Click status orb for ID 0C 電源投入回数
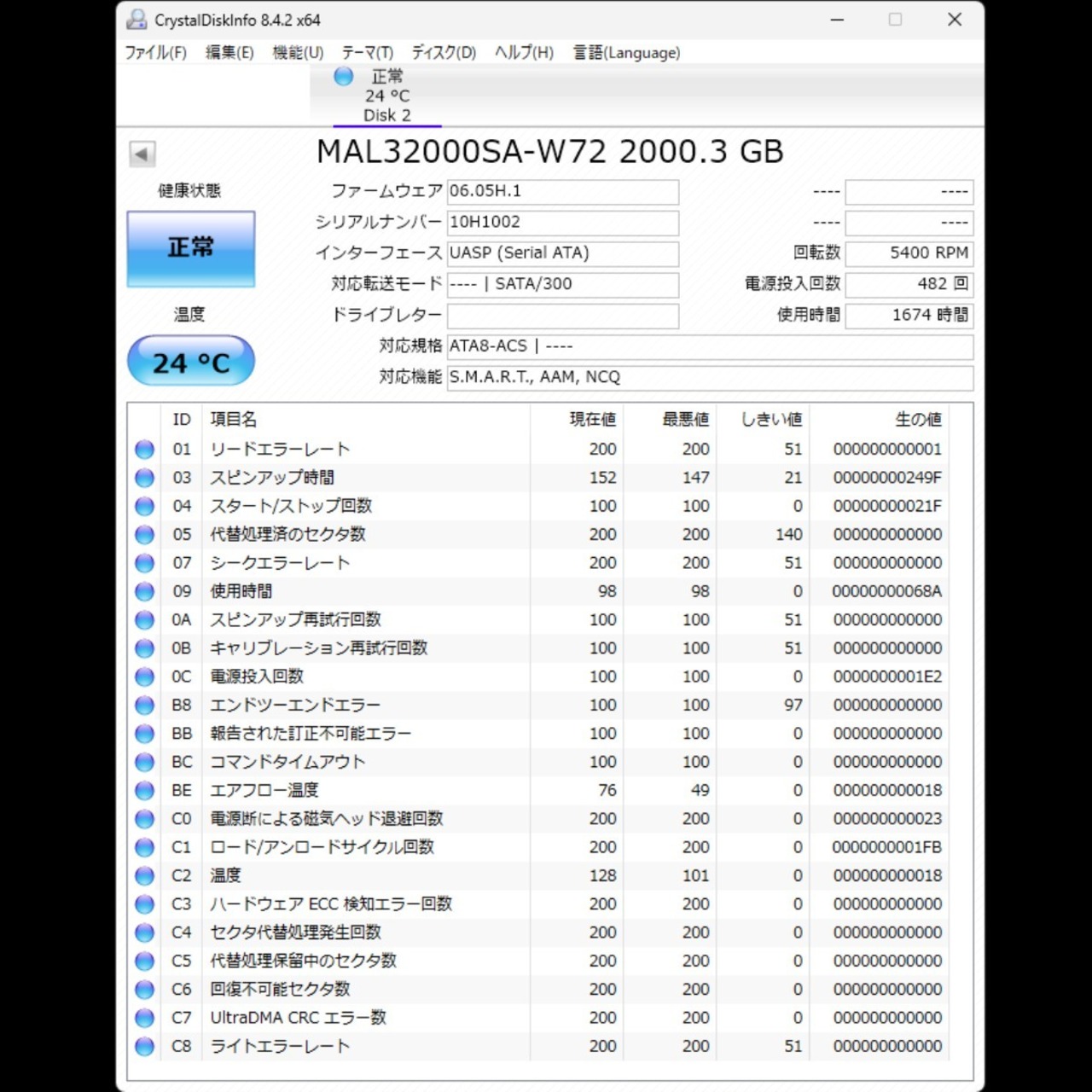This screenshot has height=1092, width=1092. pyautogui.click(x=144, y=677)
